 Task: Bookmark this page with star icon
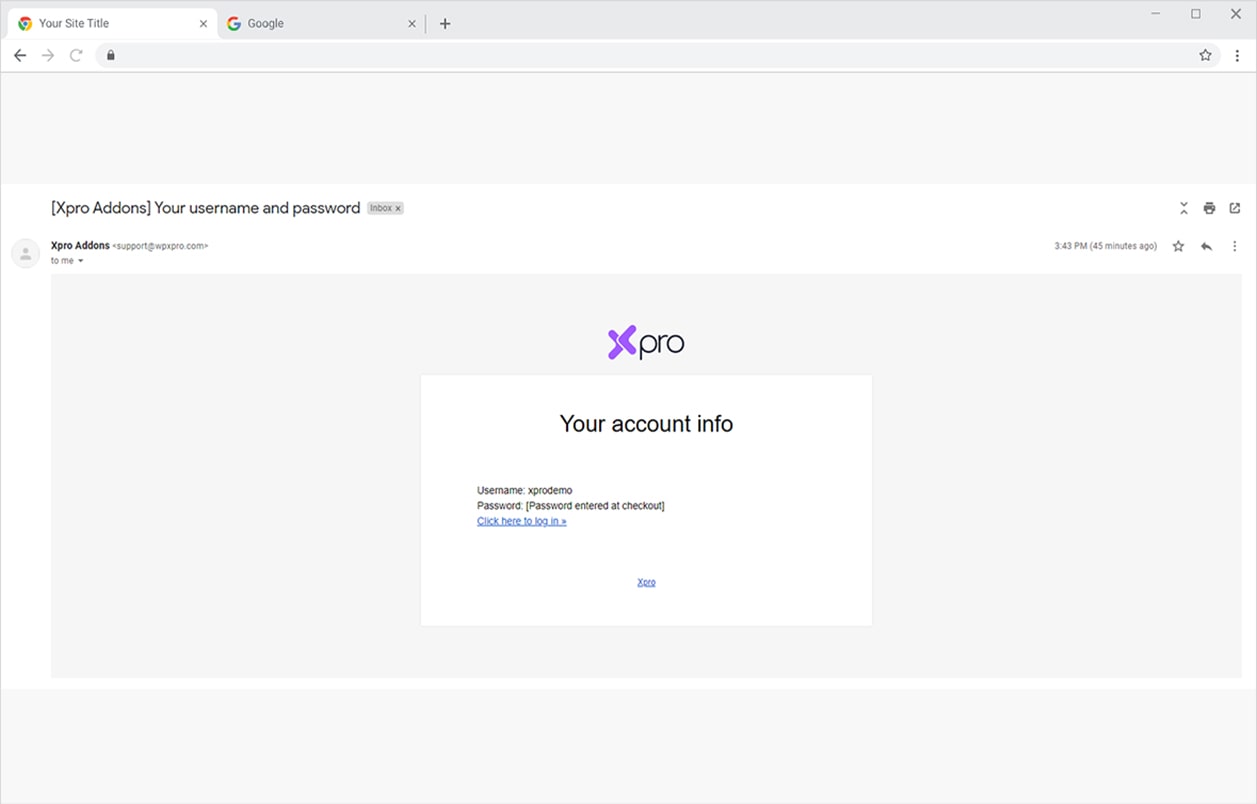(1205, 55)
